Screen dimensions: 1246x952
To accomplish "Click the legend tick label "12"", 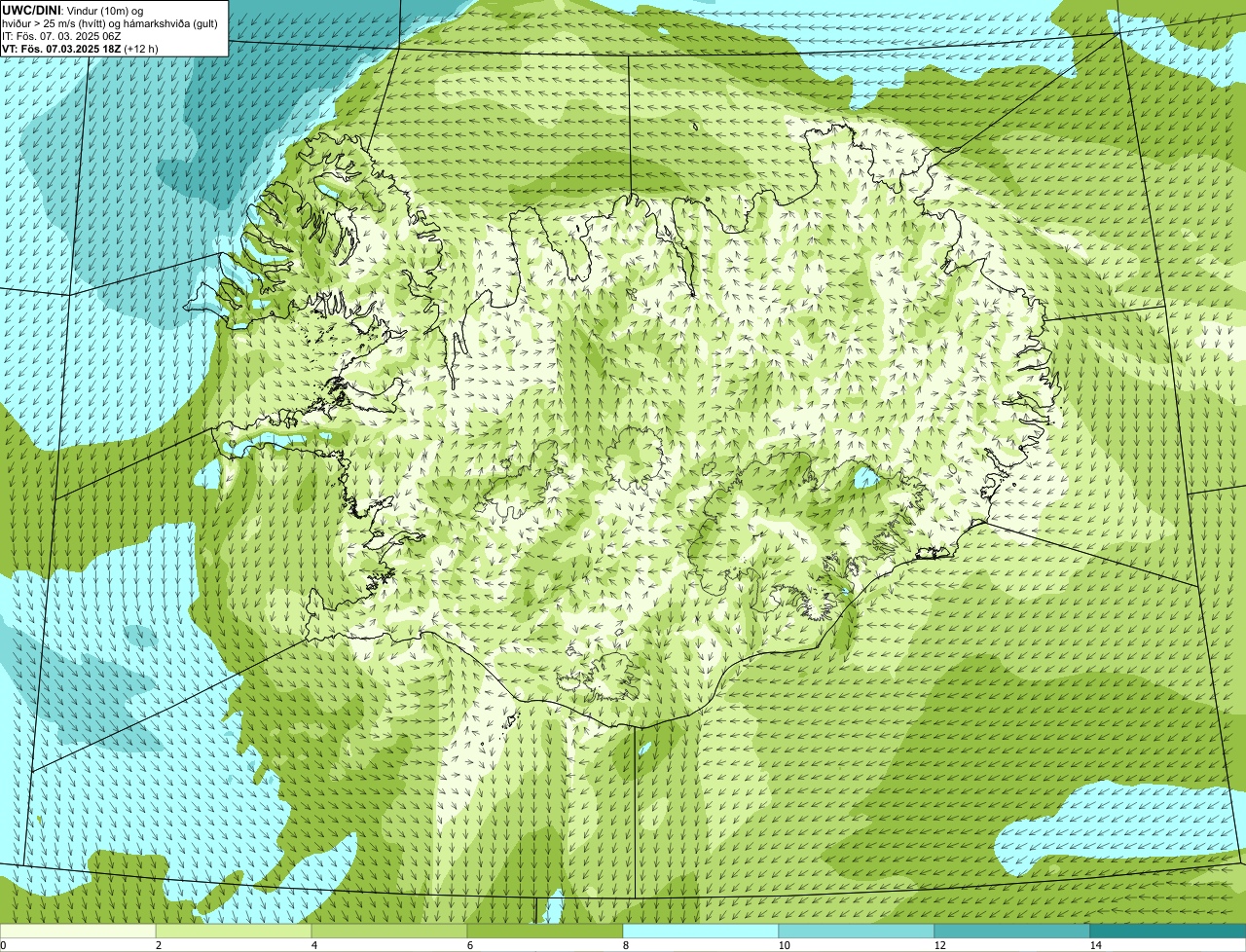I will point(940,945).
